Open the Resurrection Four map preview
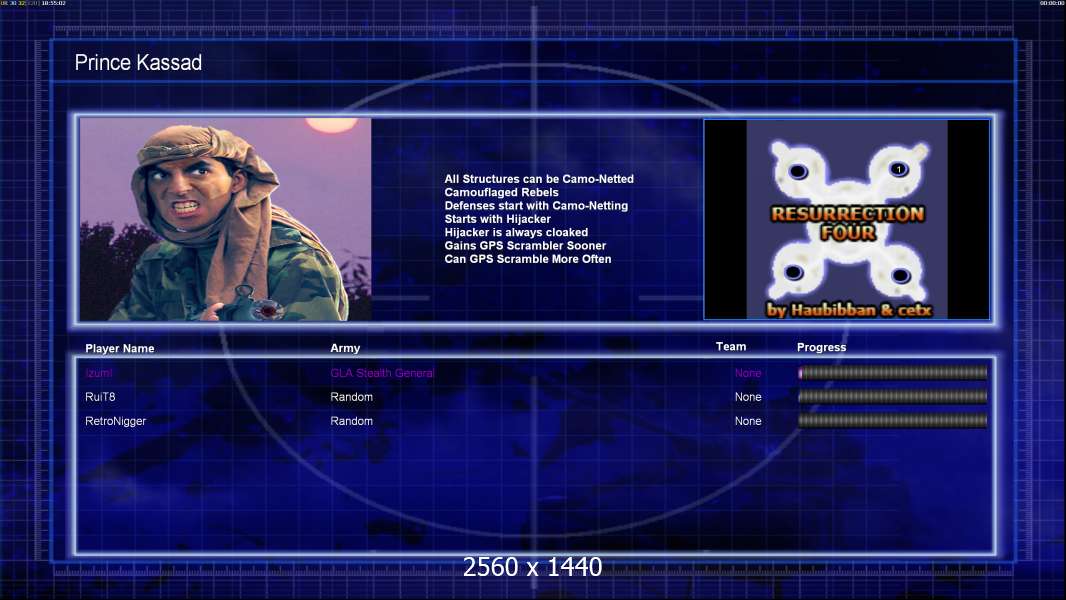This screenshot has height=600, width=1066. (x=846, y=219)
